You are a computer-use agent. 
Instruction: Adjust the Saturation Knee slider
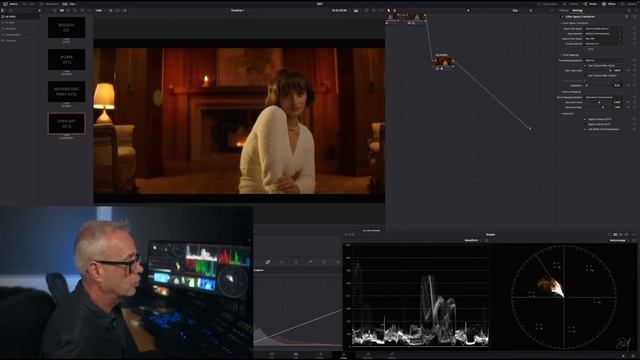[598, 102]
